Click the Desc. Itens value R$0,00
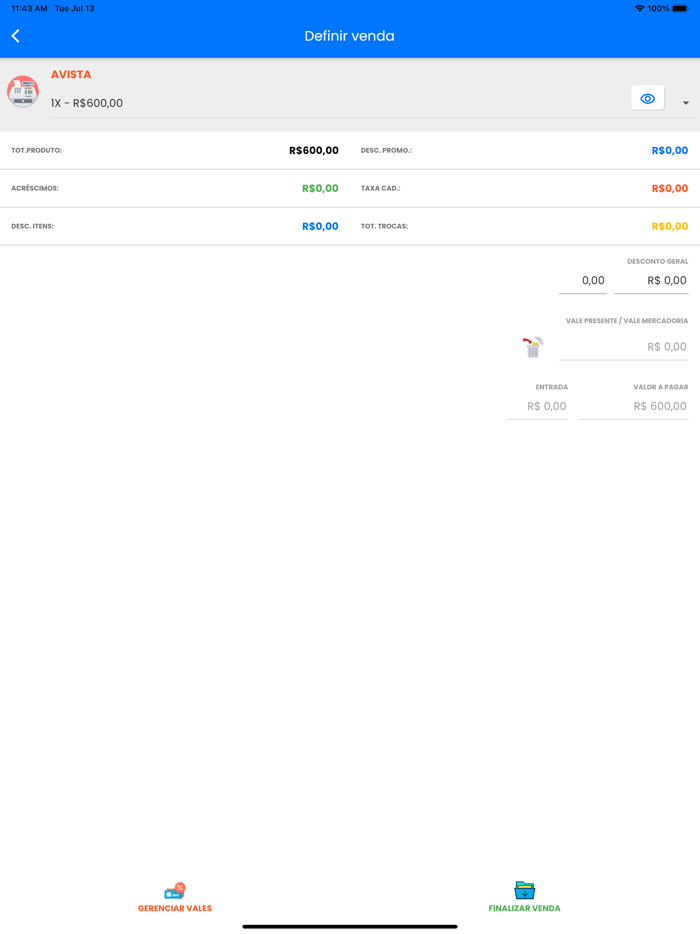The width and height of the screenshot is (700, 934). (320, 226)
